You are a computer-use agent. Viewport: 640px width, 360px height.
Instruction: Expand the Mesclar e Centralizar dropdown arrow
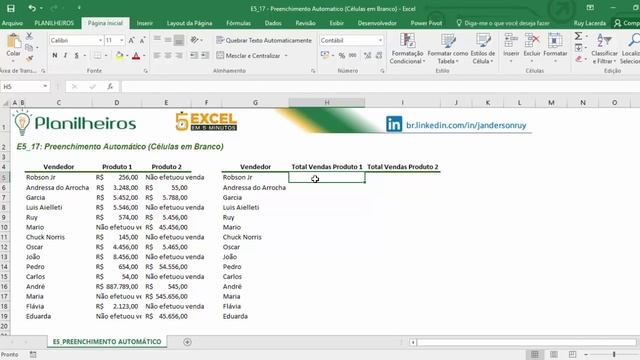(286, 56)
